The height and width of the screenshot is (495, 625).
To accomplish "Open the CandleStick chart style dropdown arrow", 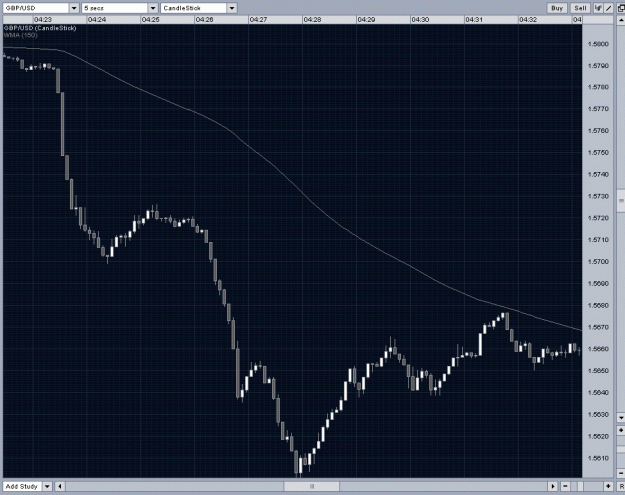I will coord(232,8).
